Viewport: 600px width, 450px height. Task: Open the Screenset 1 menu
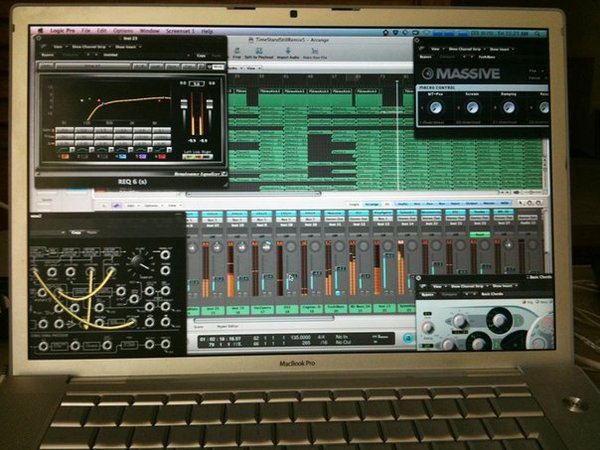point(180,31)
